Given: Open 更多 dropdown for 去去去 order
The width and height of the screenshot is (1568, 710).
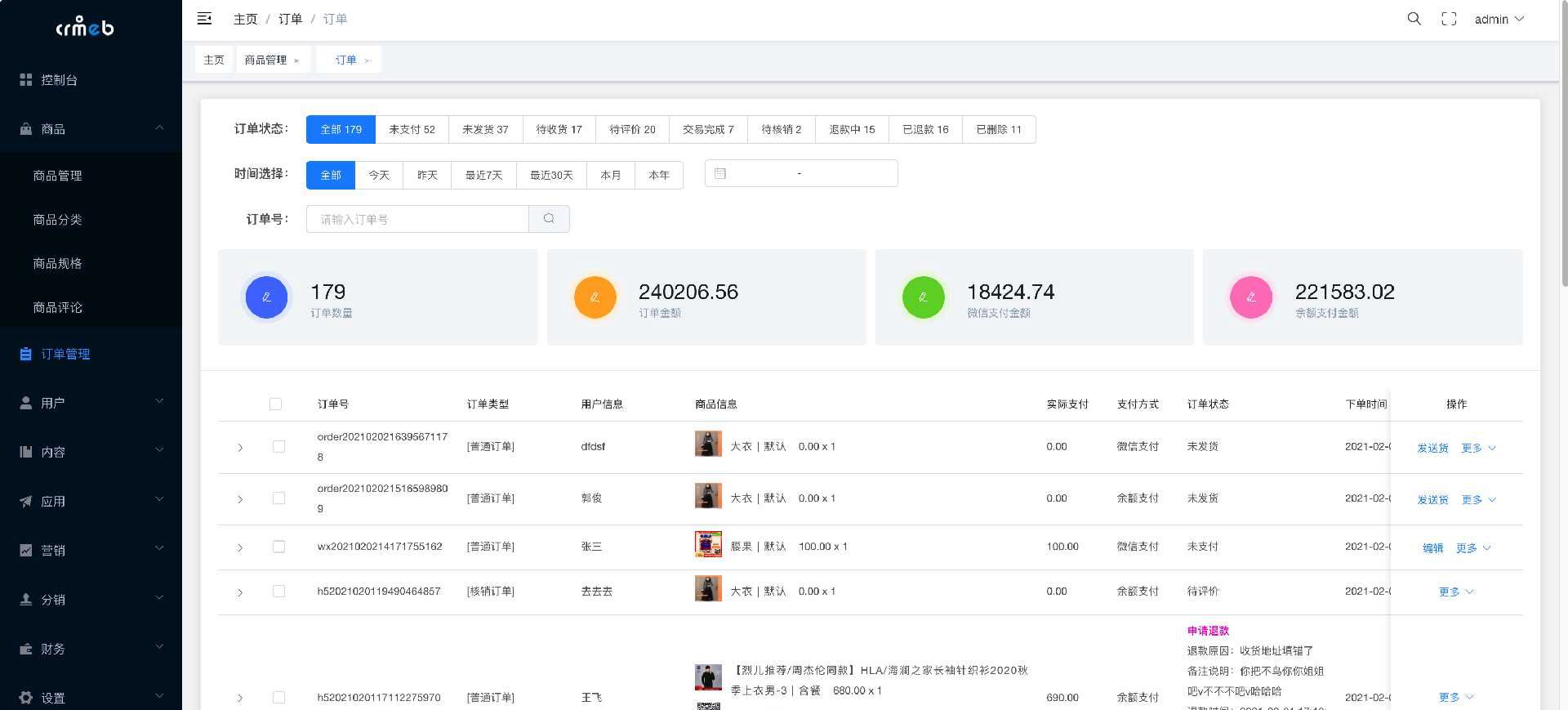Looking at the screenshot, I should [1456, 592].
